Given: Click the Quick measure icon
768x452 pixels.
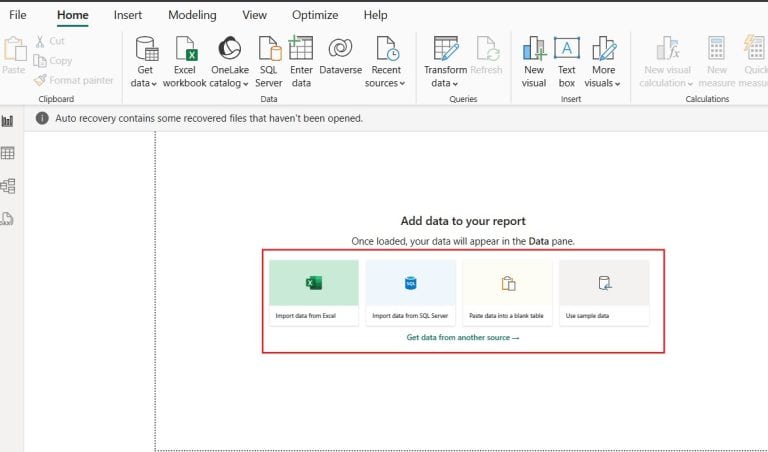Looking at the screenshot, I should click(754, 48).
